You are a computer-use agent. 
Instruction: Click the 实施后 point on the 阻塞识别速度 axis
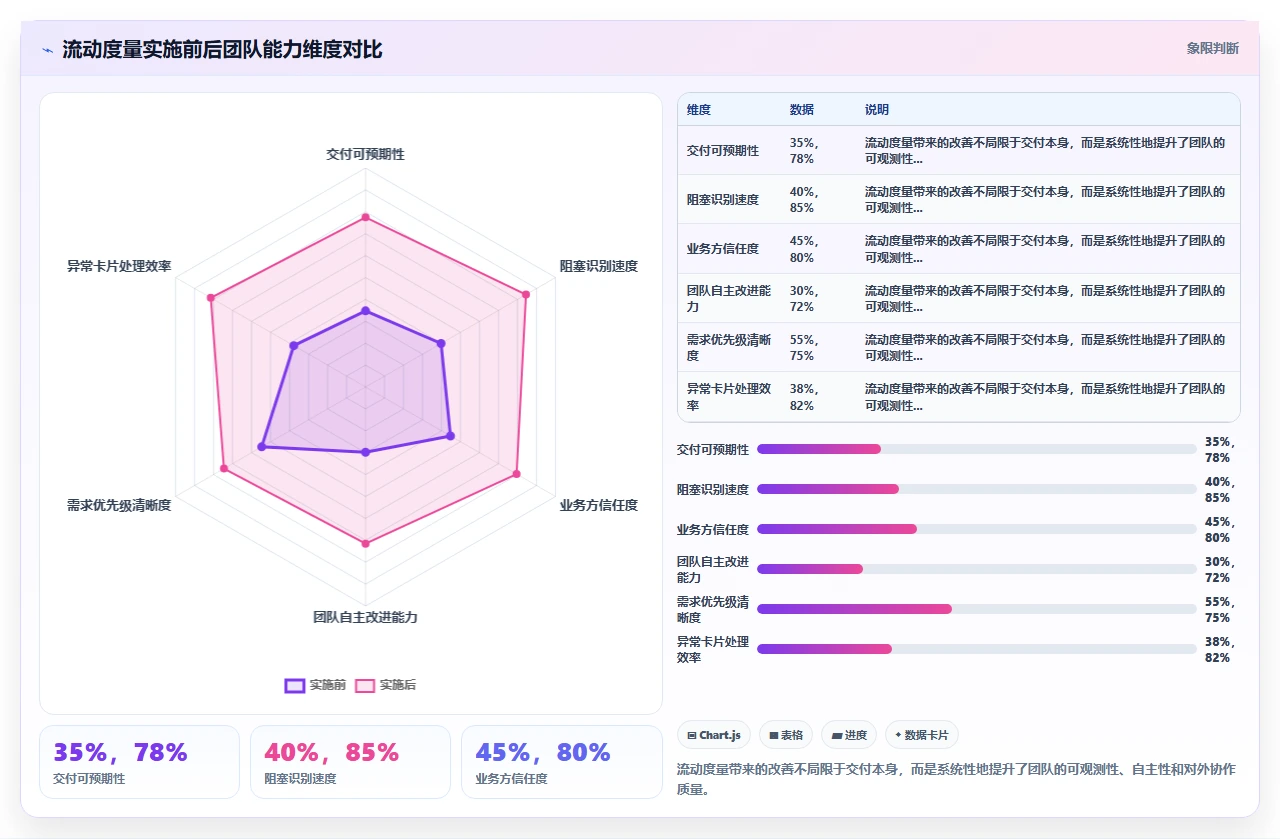(x=525, y=293)
